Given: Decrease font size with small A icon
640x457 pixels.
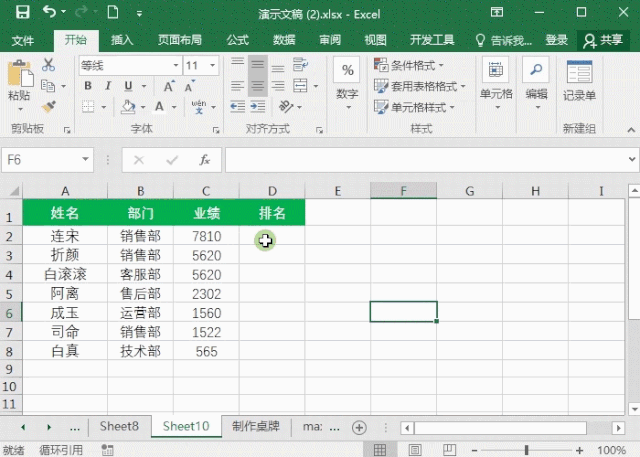Looking at the screenshot, I should click(x=189, y=86).
